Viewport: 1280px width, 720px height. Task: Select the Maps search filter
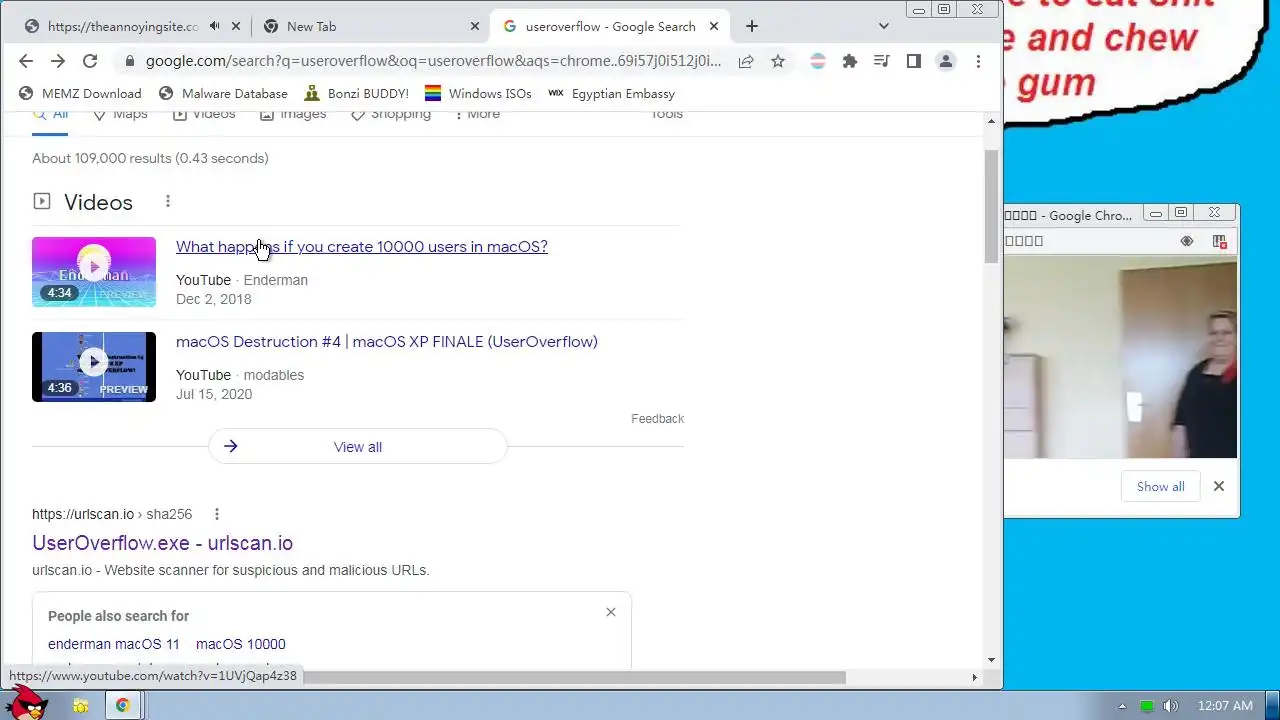point(120,116)
